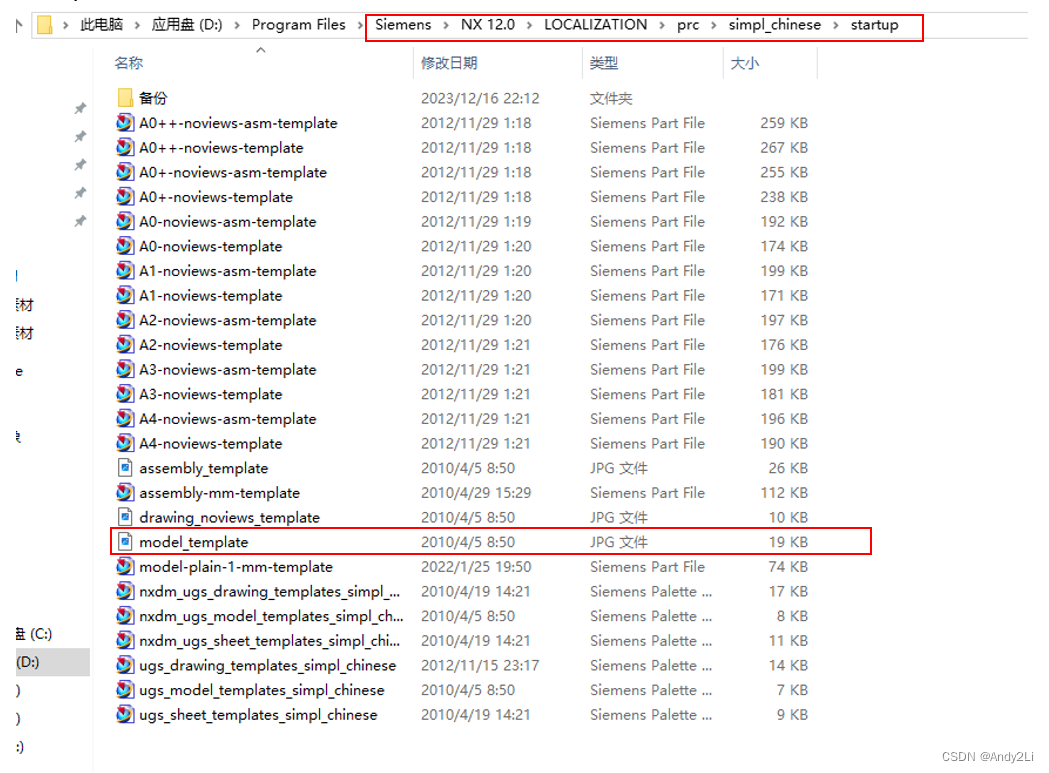Expand the chevron after LOCALIZATION
Image resolution: width=1049 pixels, height=773 pixels.
click(x=662, y=25)
